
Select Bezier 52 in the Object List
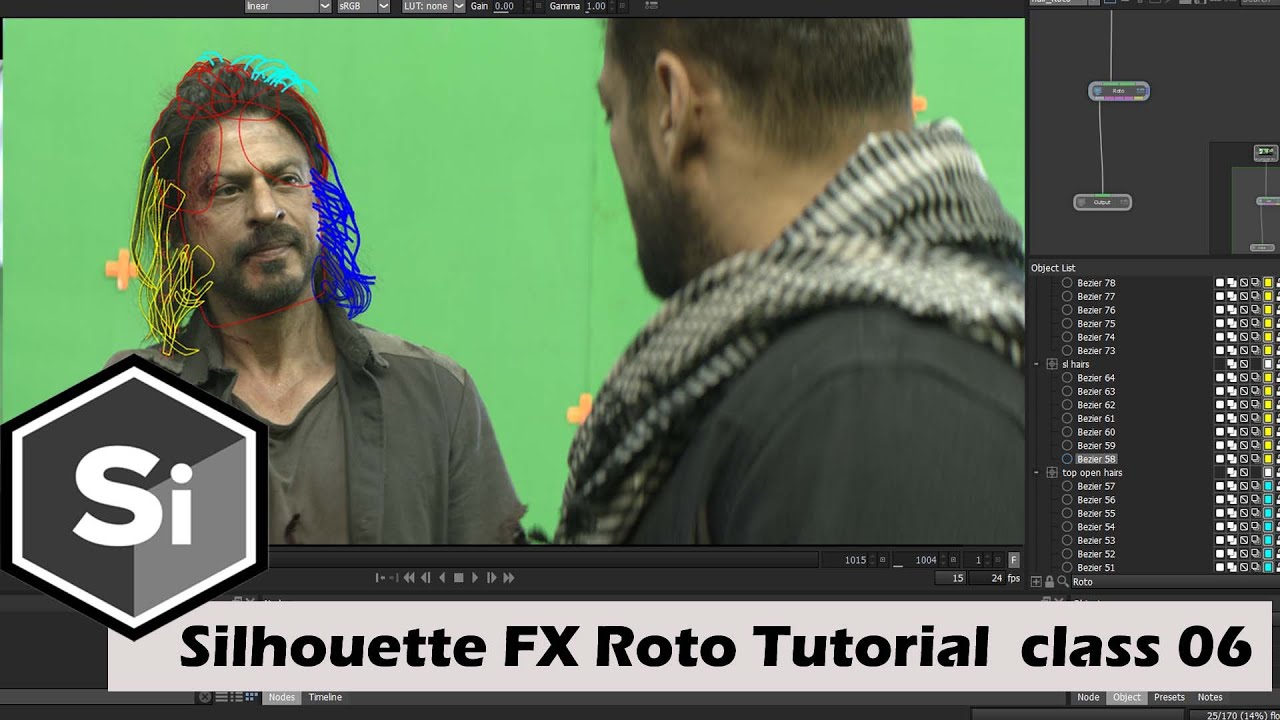[x=1096, y=554]
